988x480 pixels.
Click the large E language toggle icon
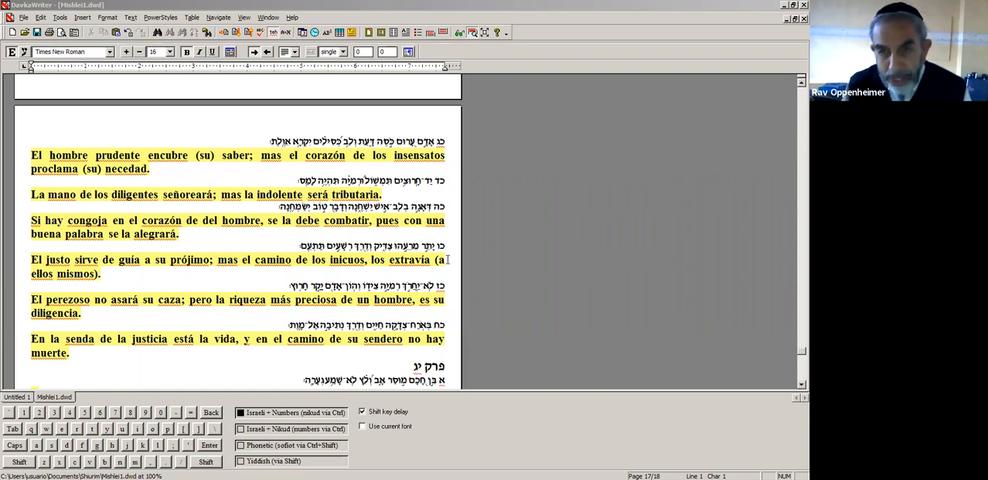[x=11, y=52]
